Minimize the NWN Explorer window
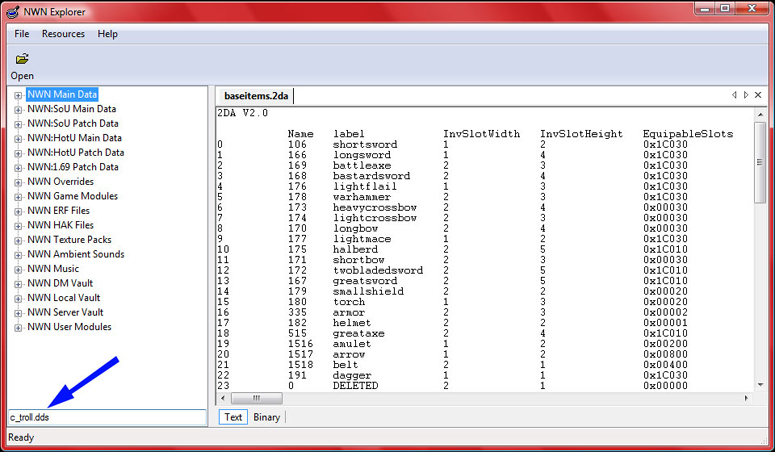The width and height of the screenshot is (775, 452). [704, 8]
